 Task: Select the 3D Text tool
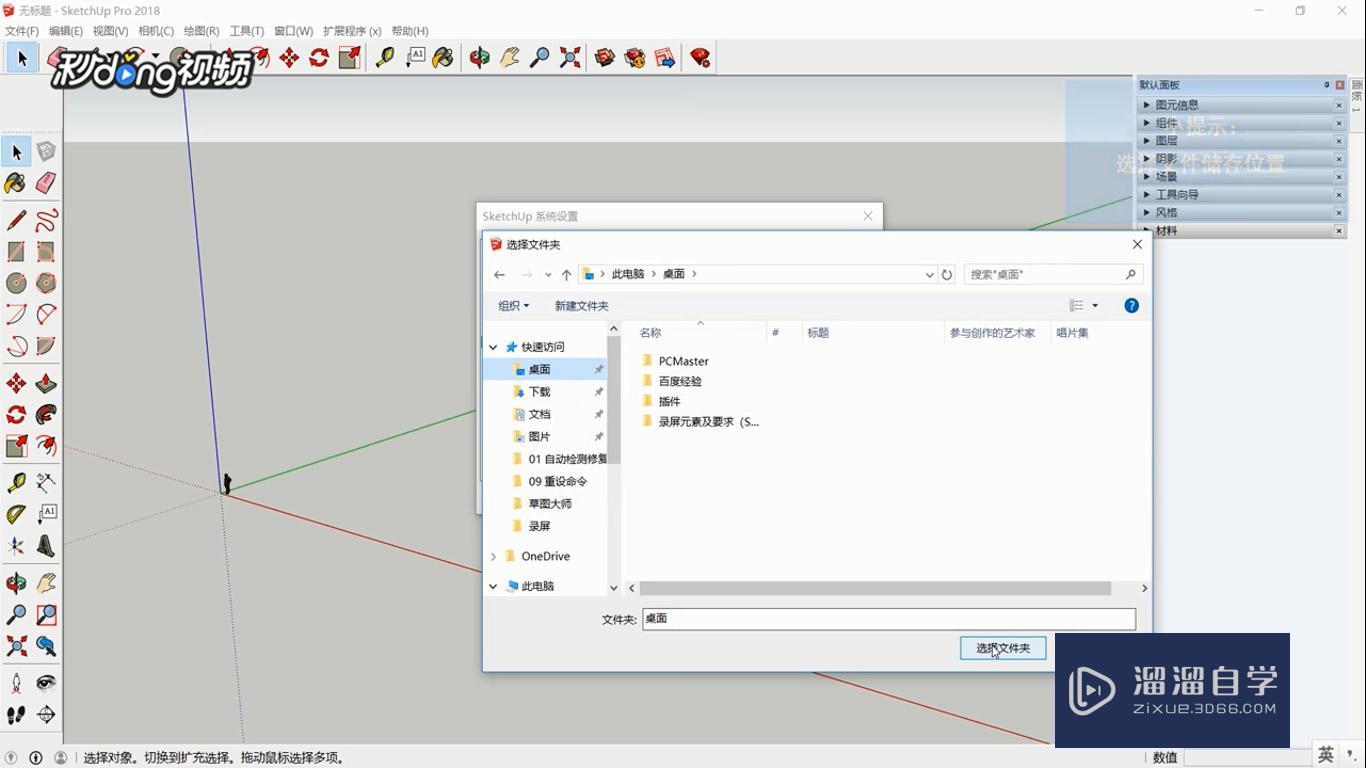[x=46, y=546]
